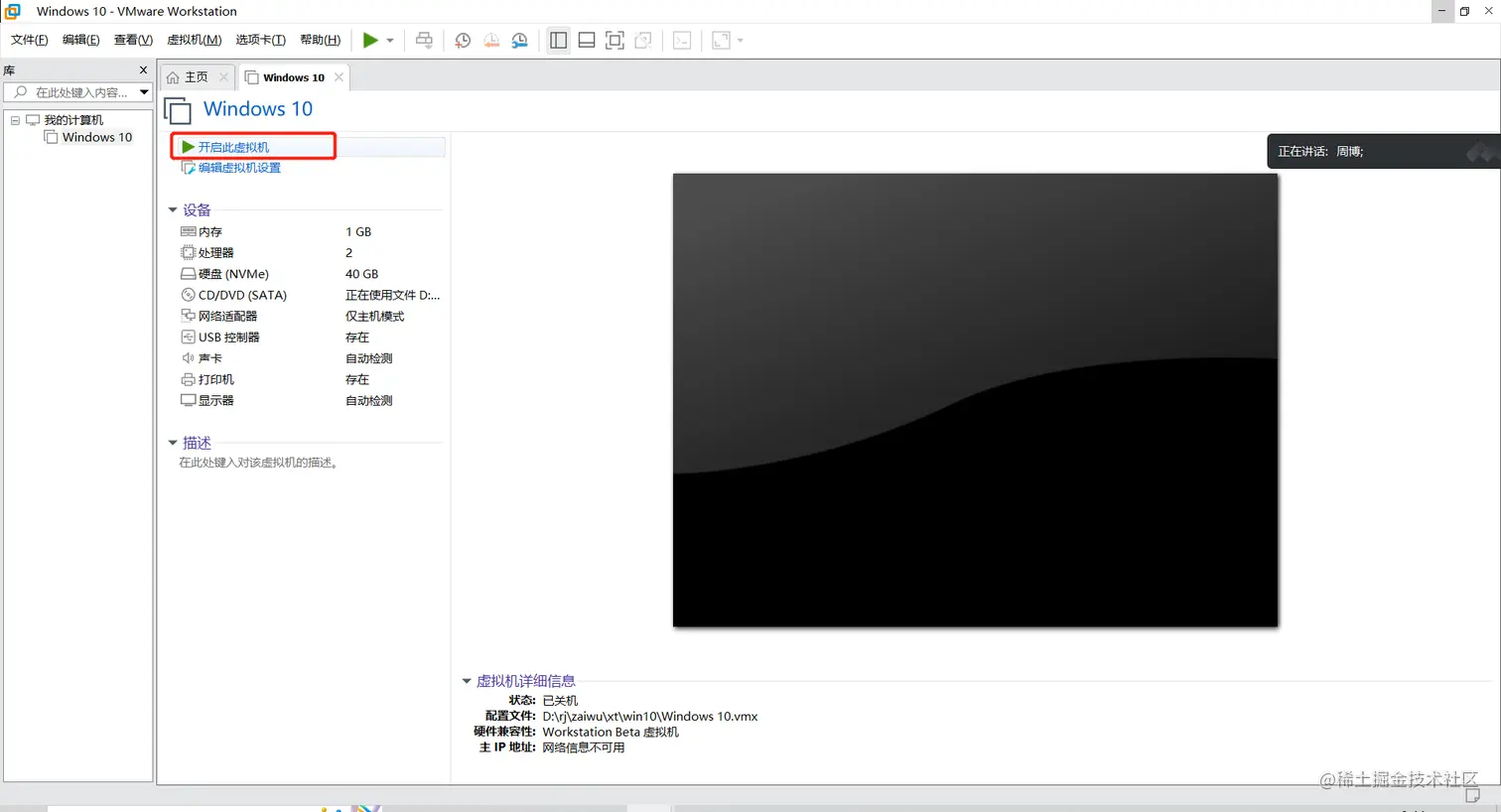1501x812 pixels.
Task: Select the Windows 10 tab
Action: pyautogui.click(x=293, y=77)
